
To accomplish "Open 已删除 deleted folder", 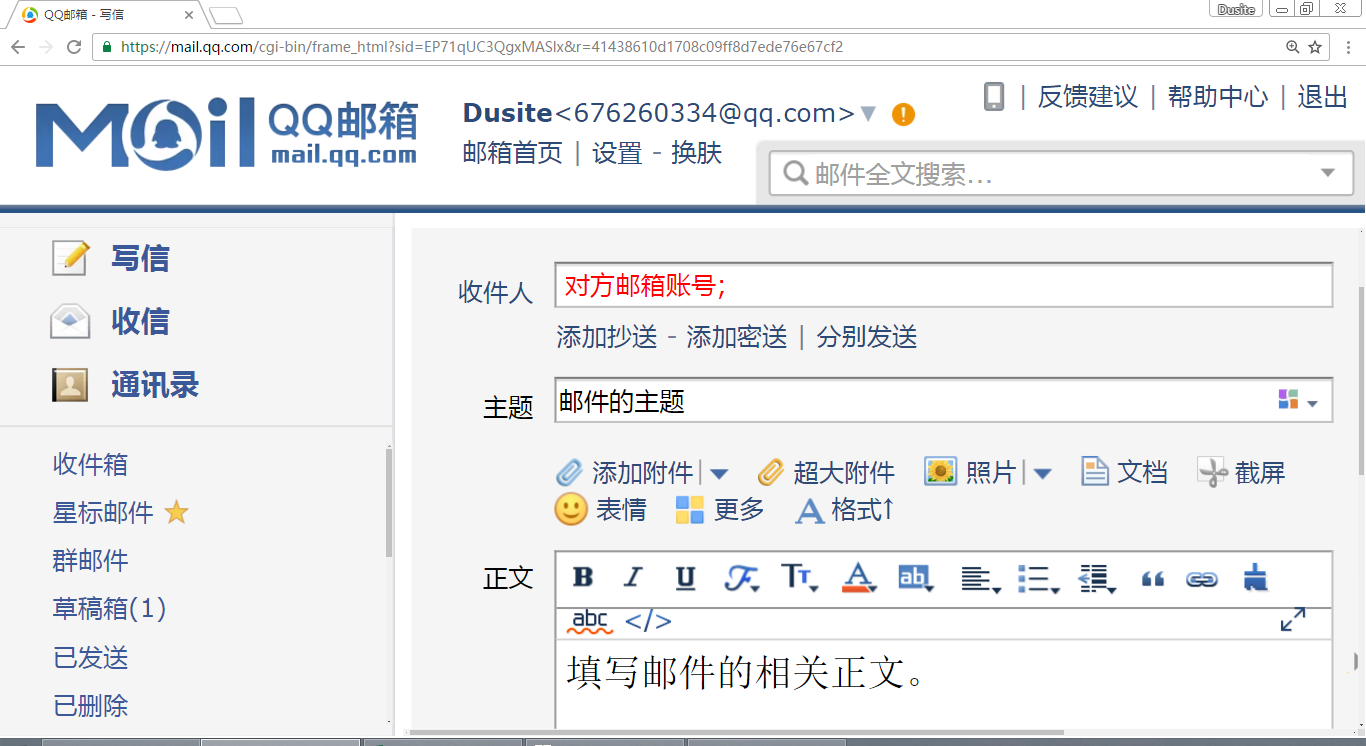I will (x=91, y=706).
